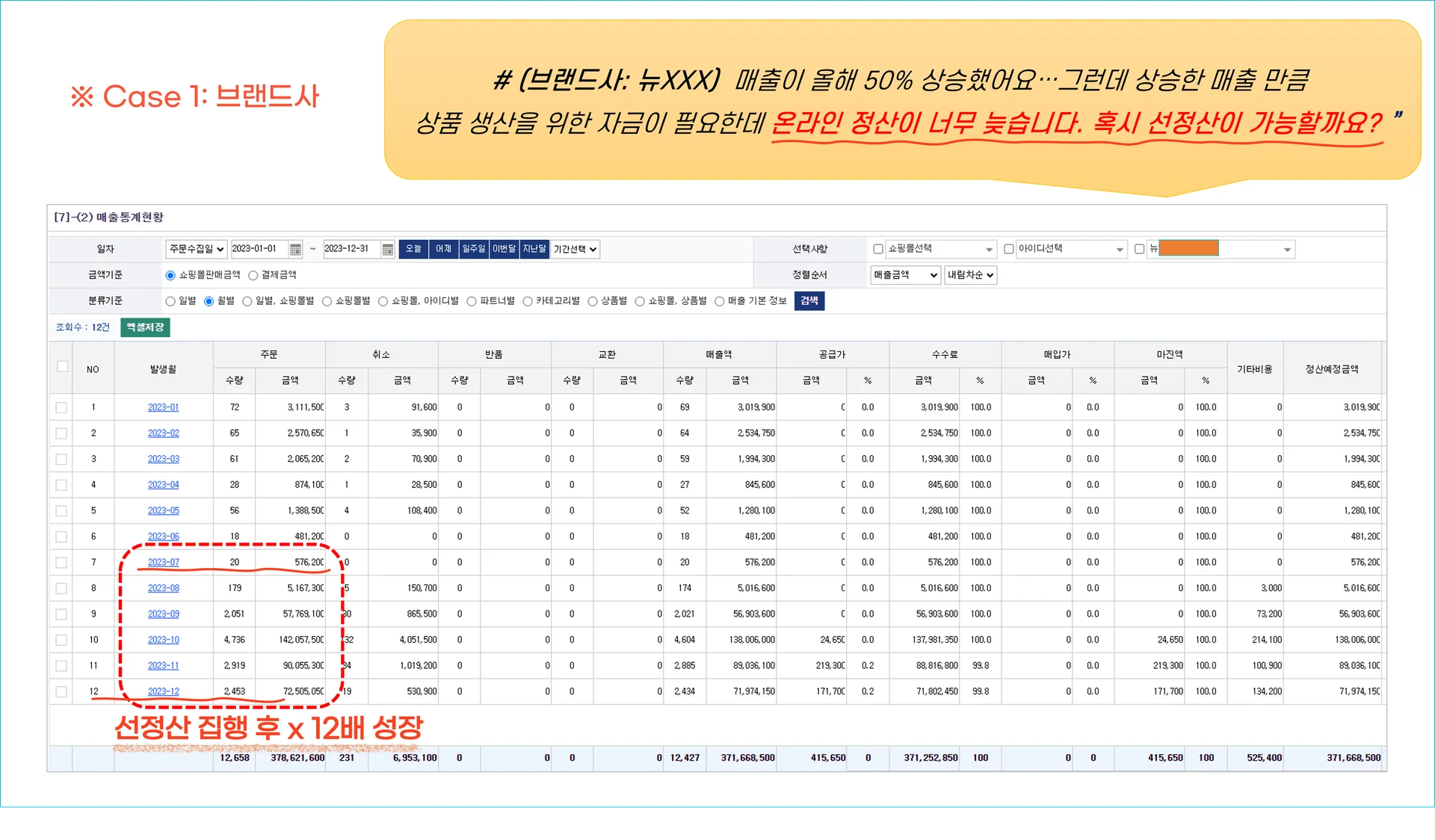This screenshot has width=1435, height=840.
Task: Click inside the start date input field
Action: (x=258, y=250)
